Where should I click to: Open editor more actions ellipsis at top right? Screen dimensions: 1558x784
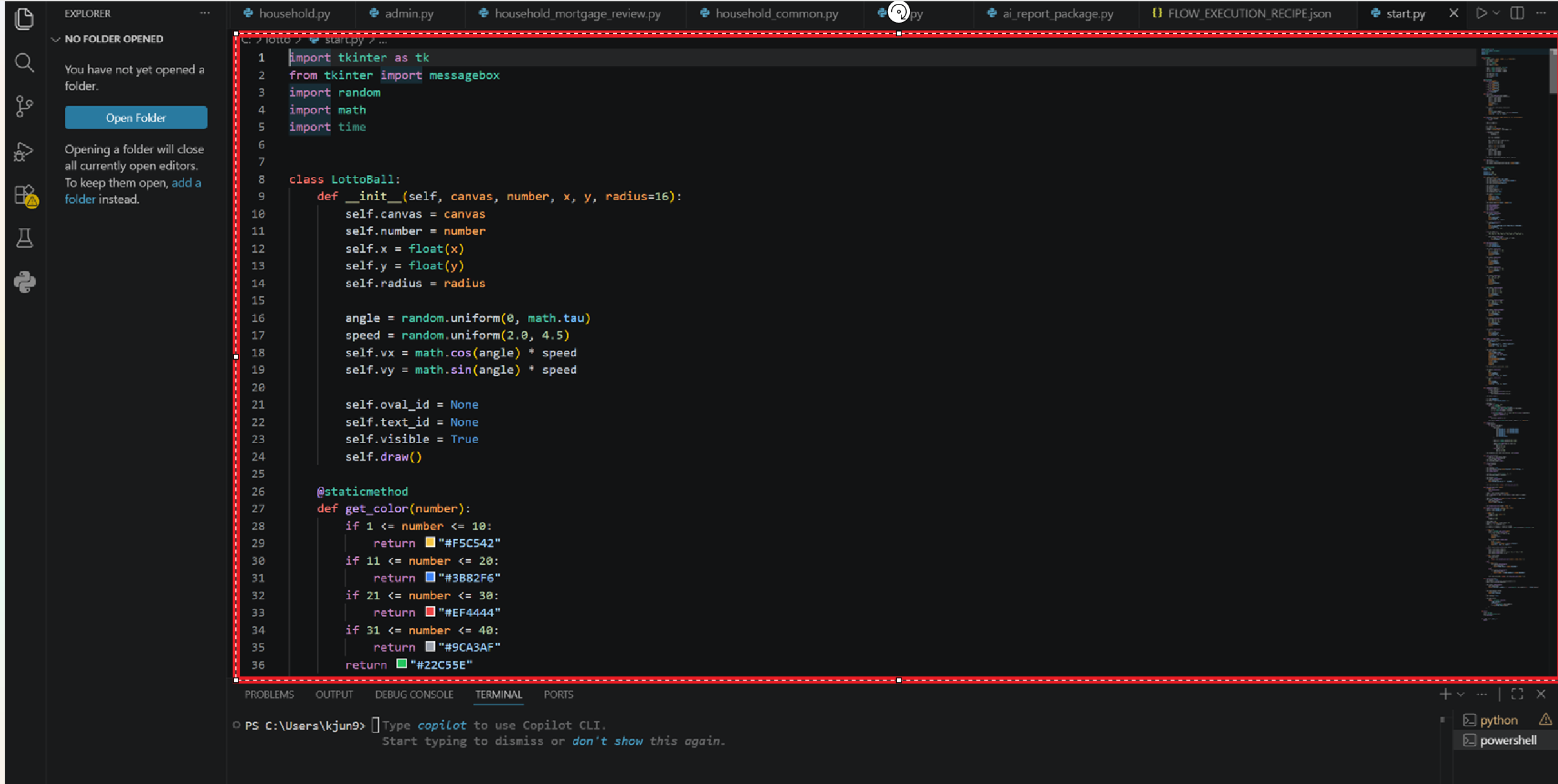pos(1541,13)
